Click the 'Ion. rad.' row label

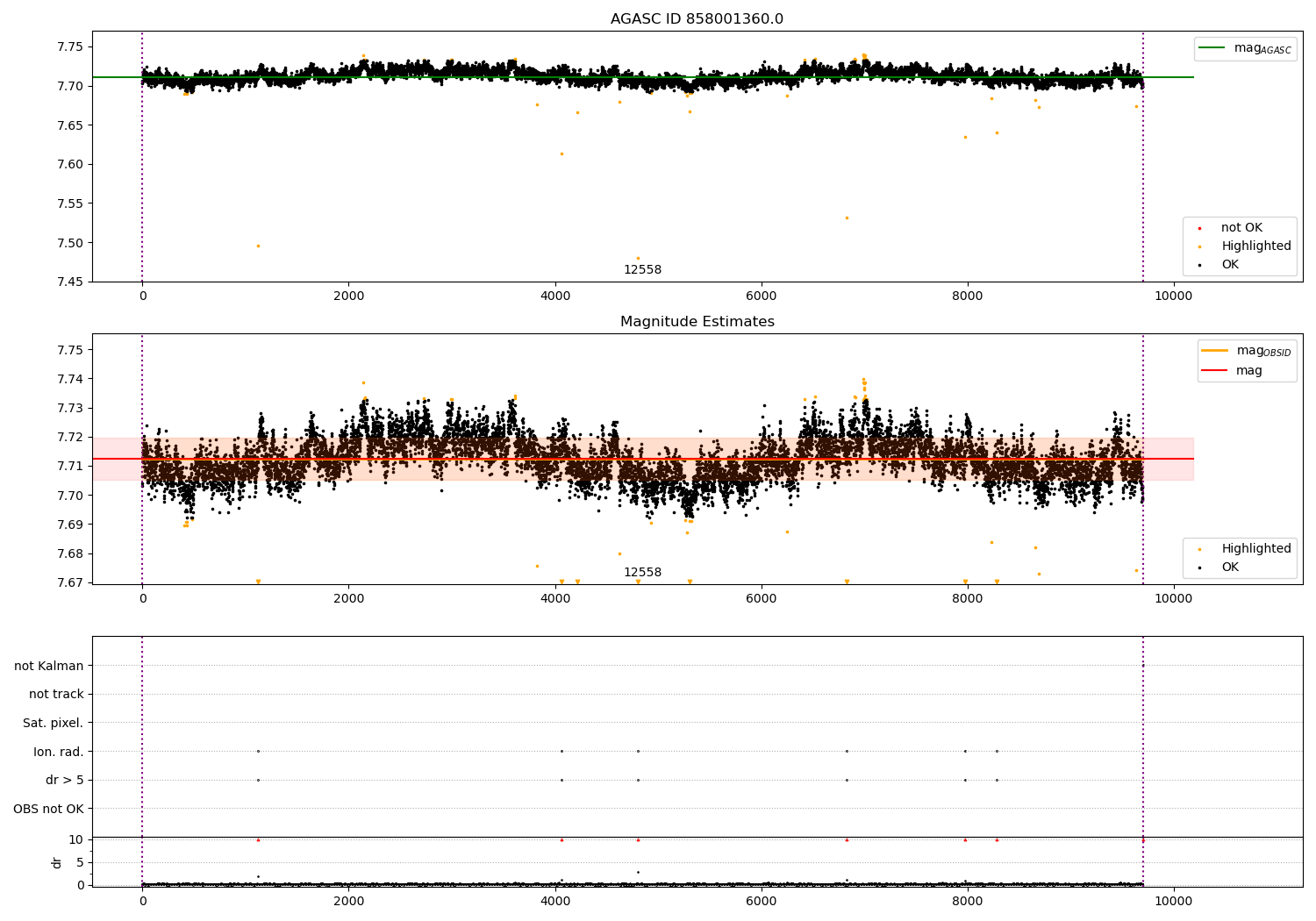pyautogui.click(x=59, y=752)
